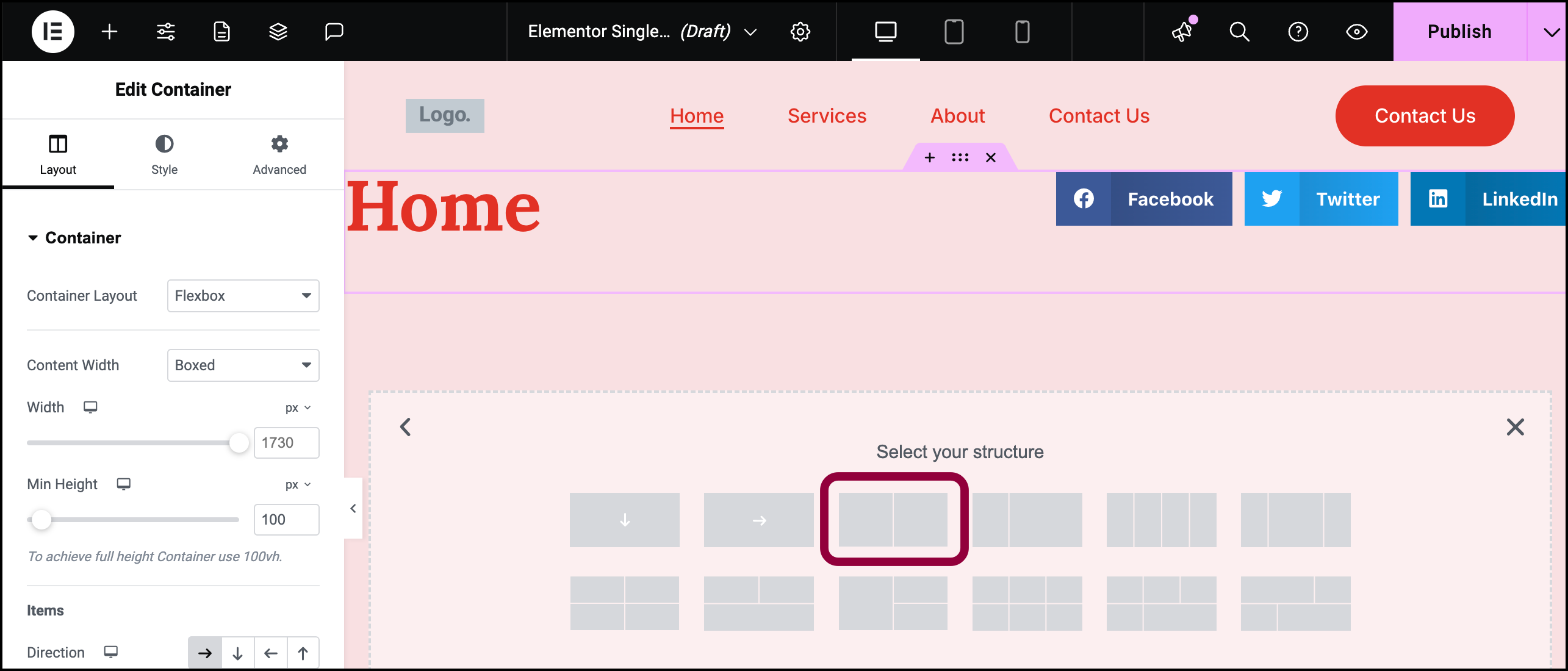Select the two-column structure layout
The image size is (1568, 671).
click(x=893, y=519)
